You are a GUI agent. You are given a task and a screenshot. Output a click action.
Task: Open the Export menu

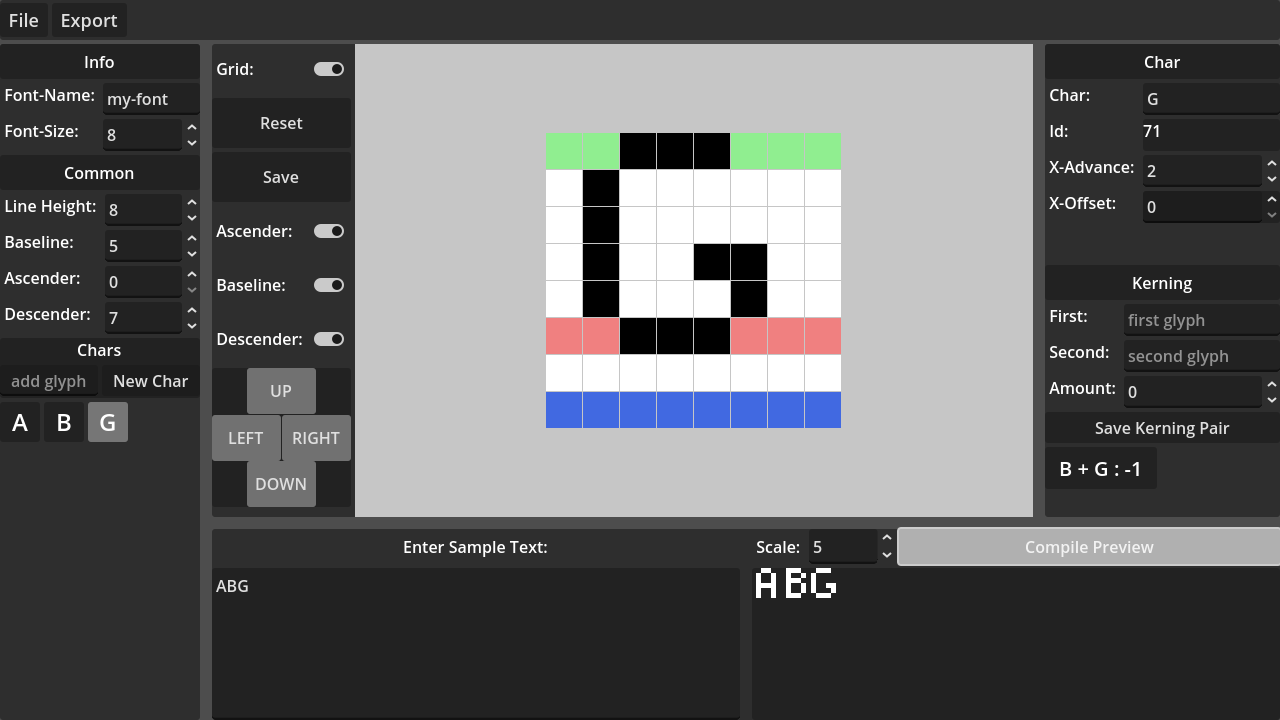click(x=89, y=20)
